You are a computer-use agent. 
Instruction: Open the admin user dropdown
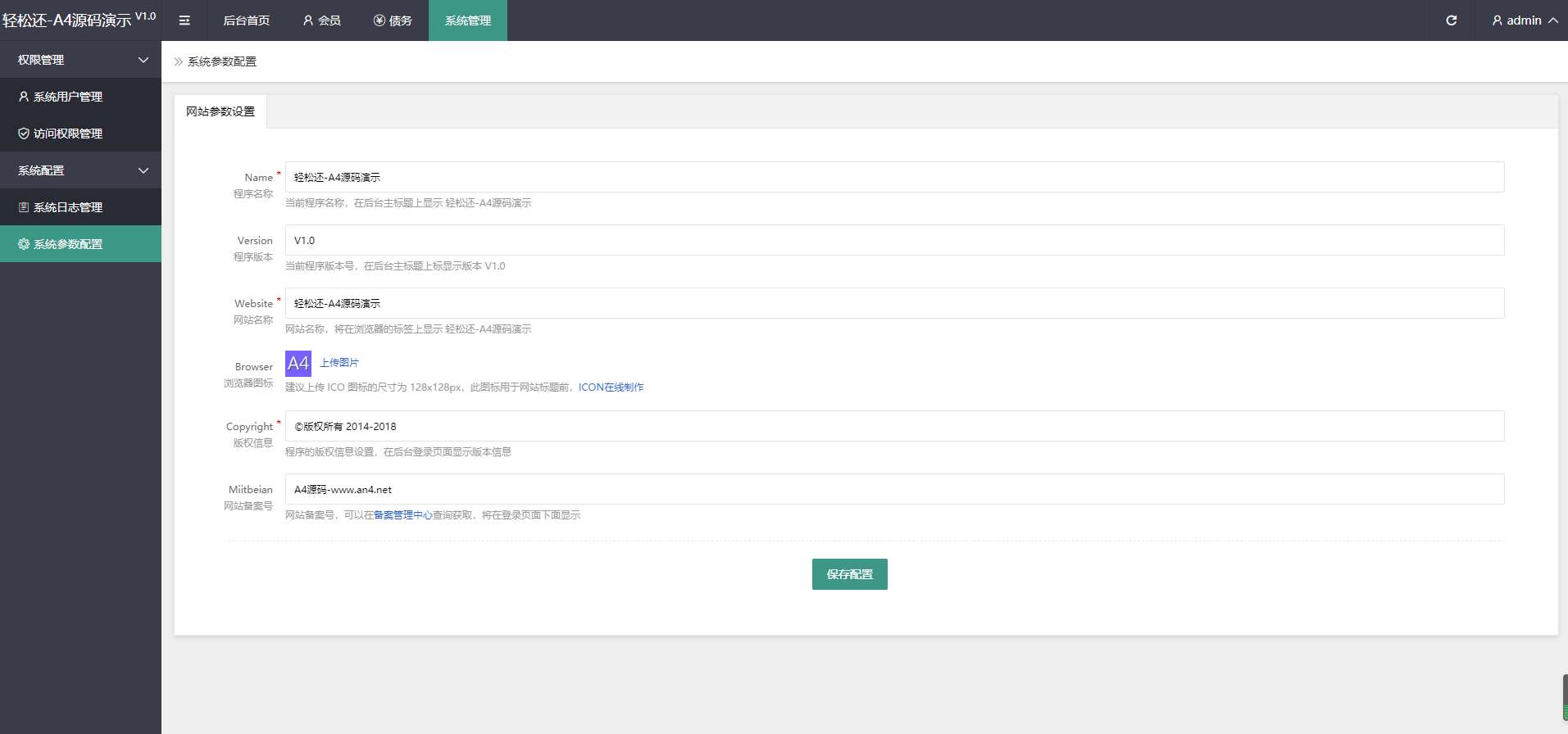(1524, 20)
